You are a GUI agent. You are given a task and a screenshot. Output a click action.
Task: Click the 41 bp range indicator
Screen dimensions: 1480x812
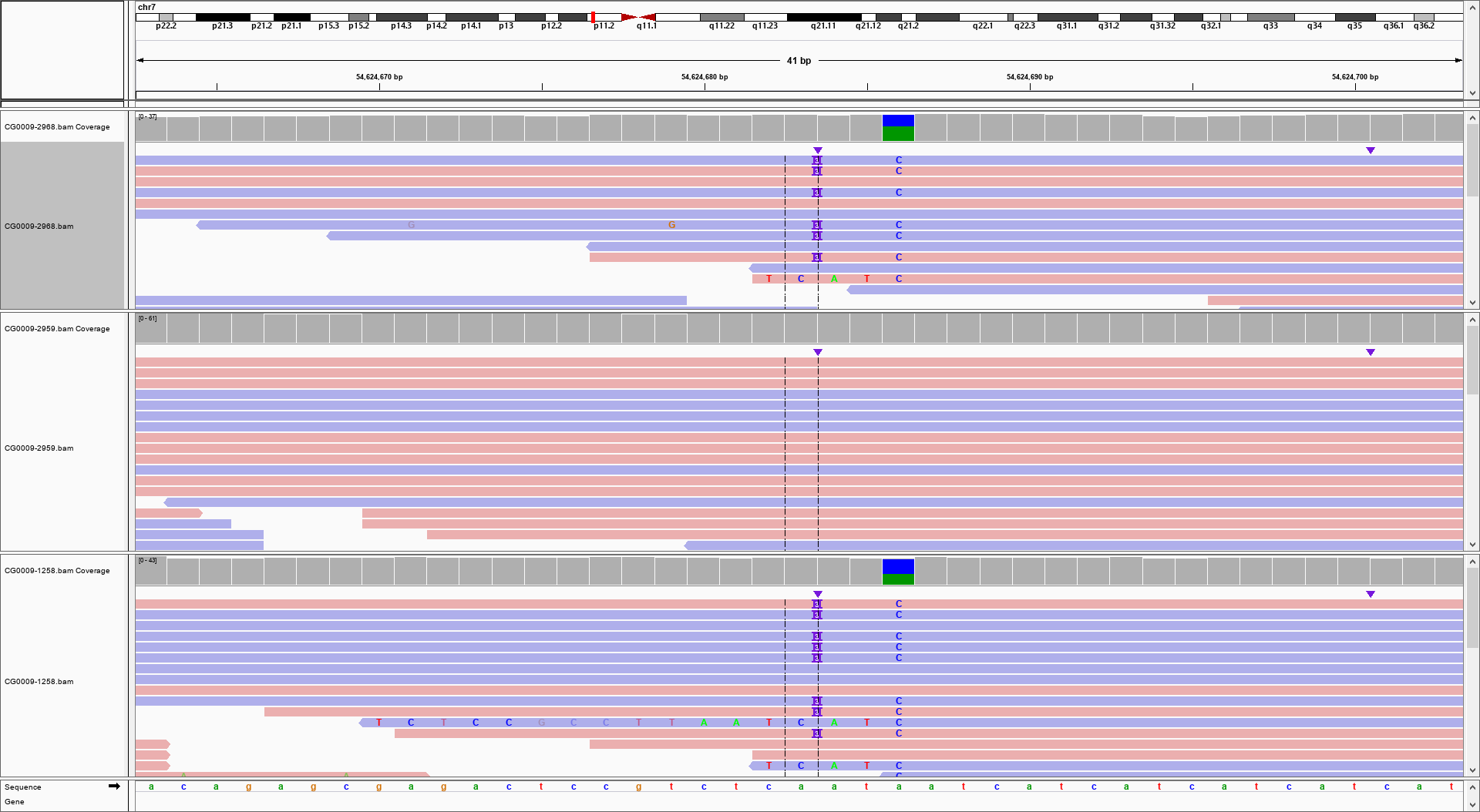798,60
